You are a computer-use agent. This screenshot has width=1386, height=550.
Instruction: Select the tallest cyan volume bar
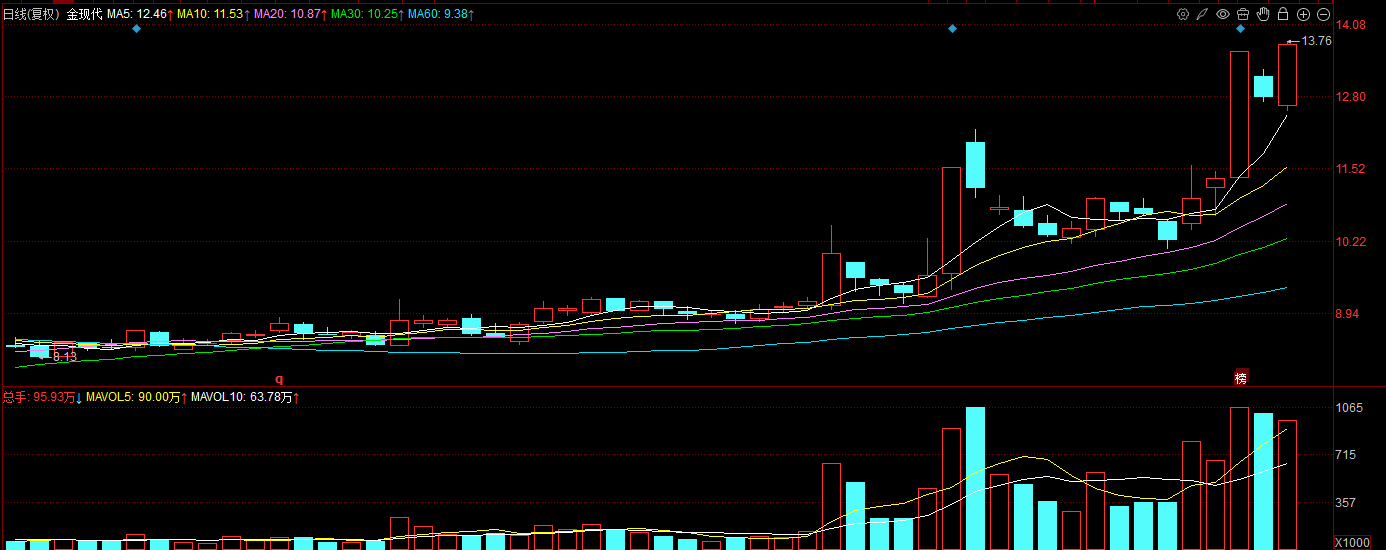975,478
